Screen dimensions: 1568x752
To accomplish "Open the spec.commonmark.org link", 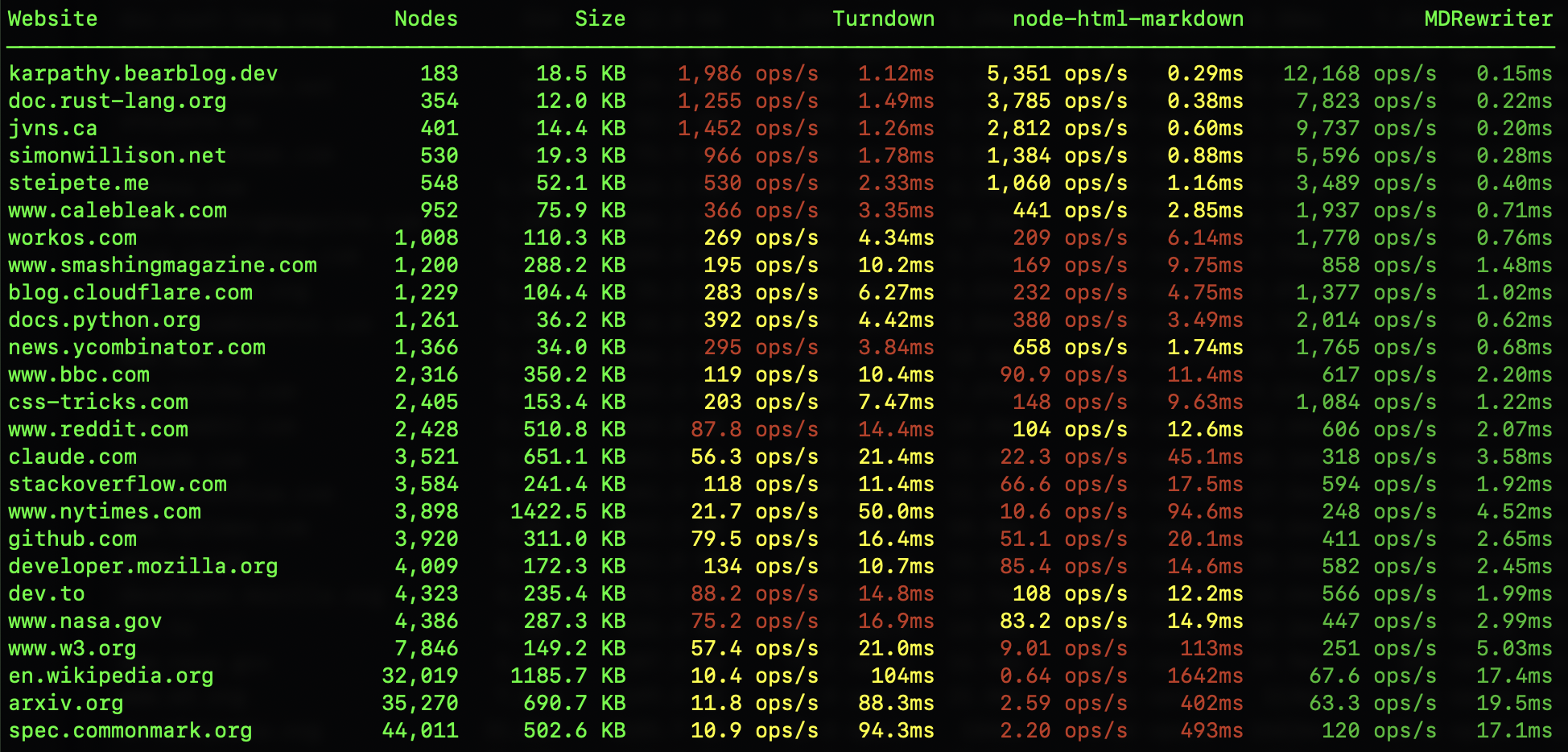I will point(130,730).
